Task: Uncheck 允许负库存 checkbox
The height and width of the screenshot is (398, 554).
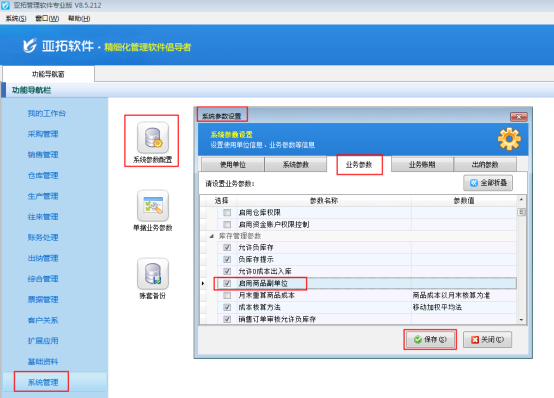Action: point(227,247)
